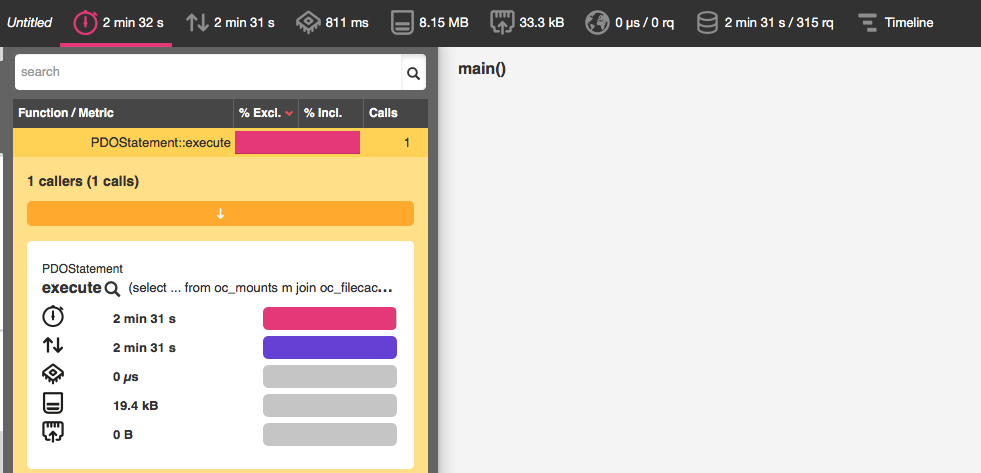Click the magnifier icon next to execute

(x=112, y=289)
